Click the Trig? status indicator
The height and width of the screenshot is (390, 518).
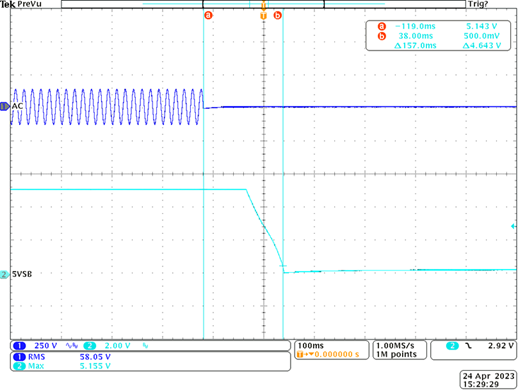click(x=478, y=4)
